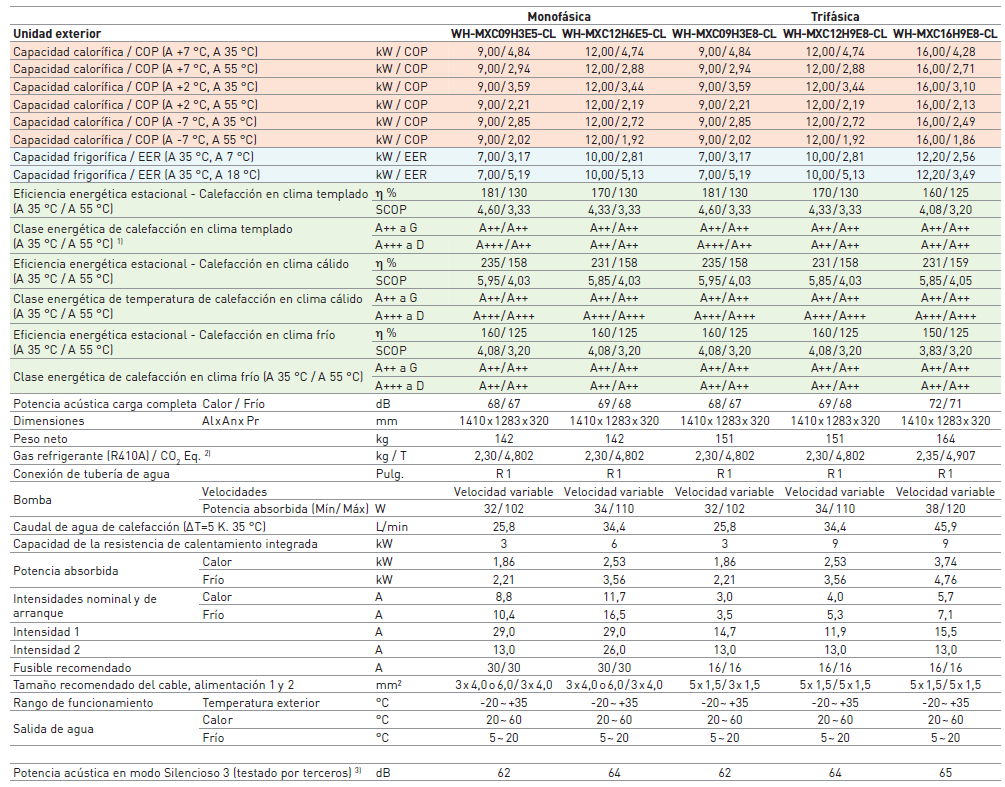Click the Bomba row label
1005x787 pixels.
[x=32, y=500]
